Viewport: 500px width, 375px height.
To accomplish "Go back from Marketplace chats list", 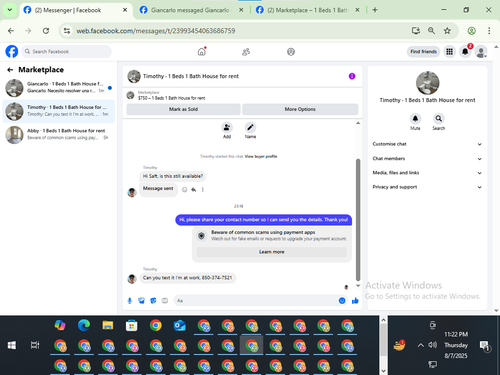I will 10,70.
